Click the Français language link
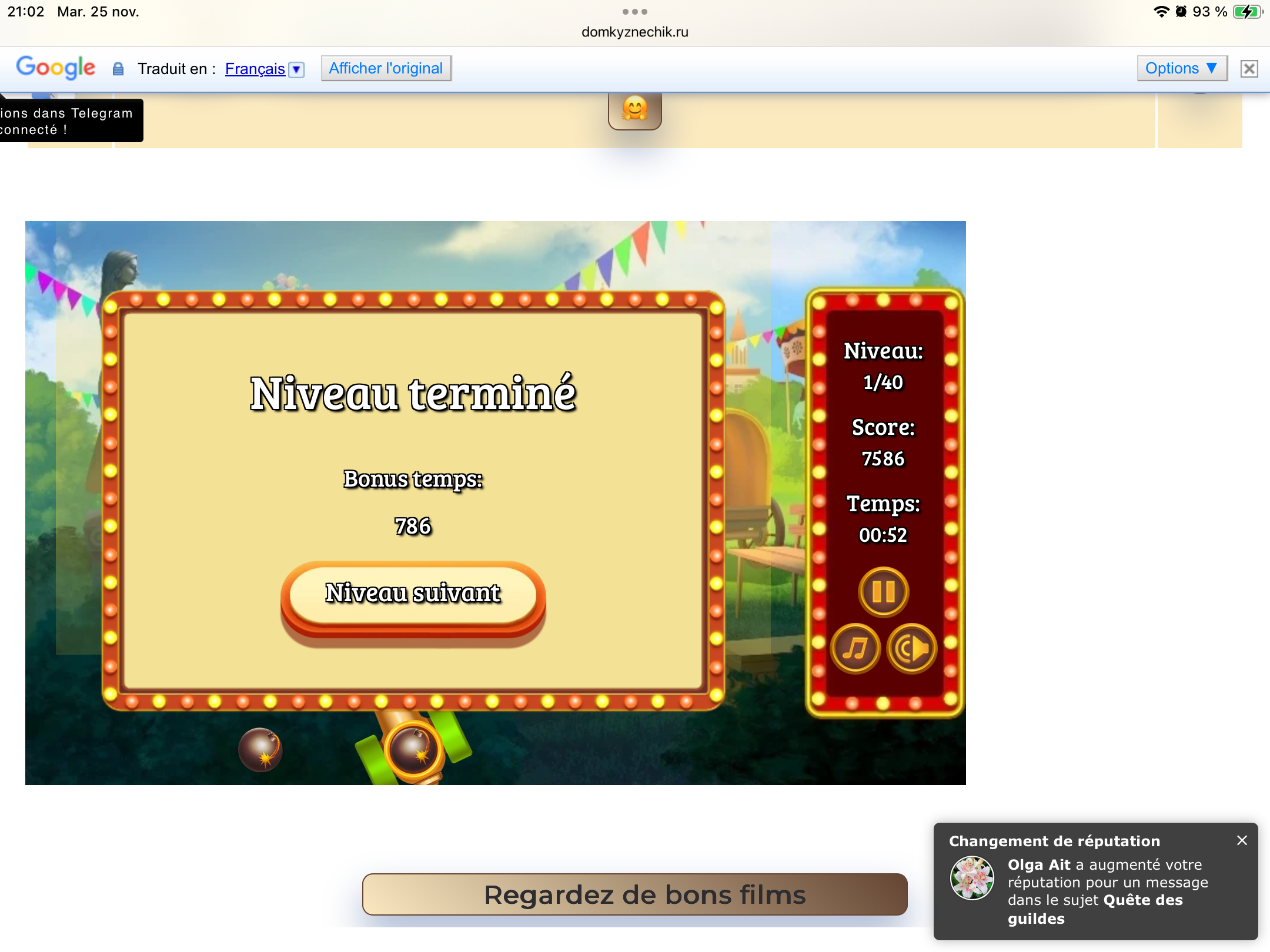 tap(255, 69)
